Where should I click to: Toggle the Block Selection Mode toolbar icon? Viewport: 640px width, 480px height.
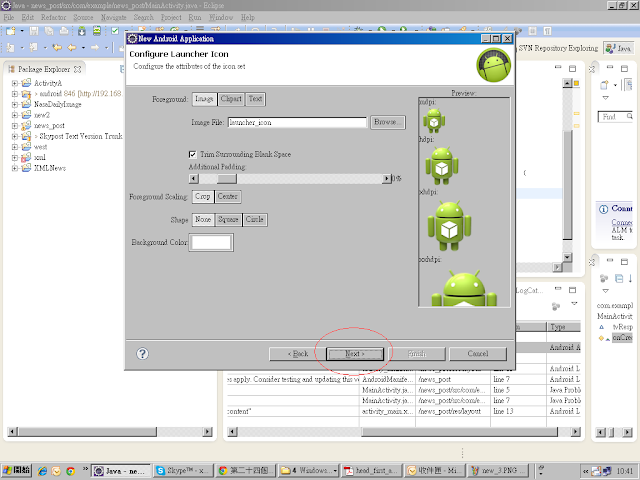point(533,31)
